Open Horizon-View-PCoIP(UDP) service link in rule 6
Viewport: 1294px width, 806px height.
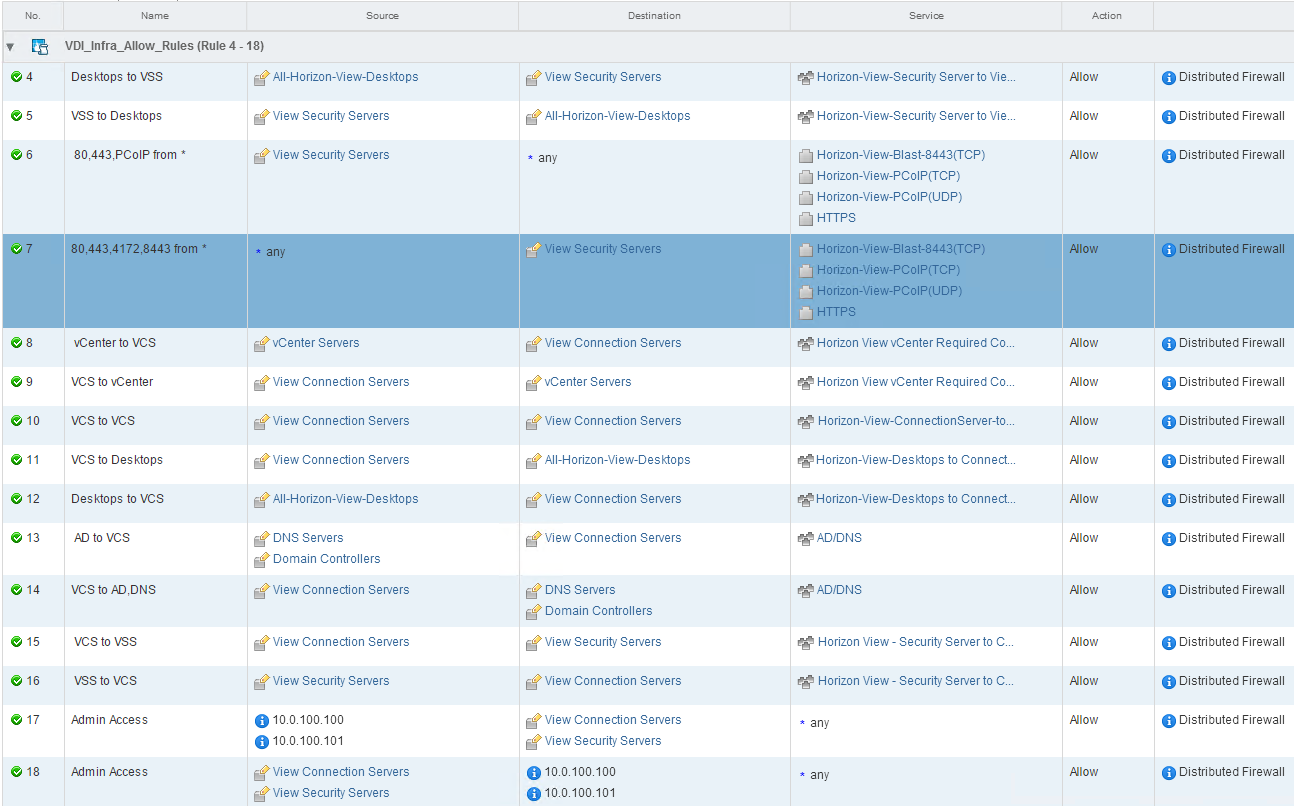coord(889,197)
